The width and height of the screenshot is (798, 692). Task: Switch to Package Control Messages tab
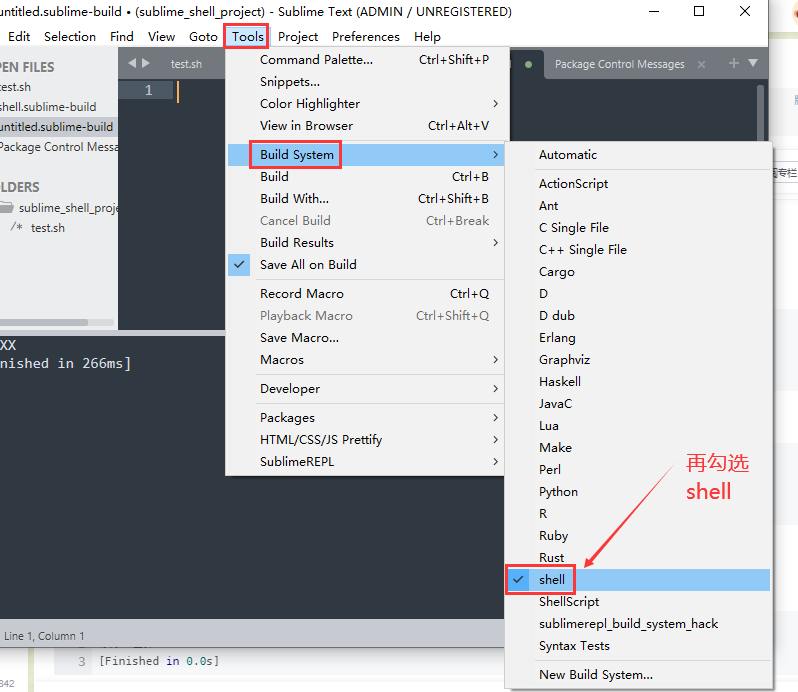pyautogui.click(x=619, y=64)
